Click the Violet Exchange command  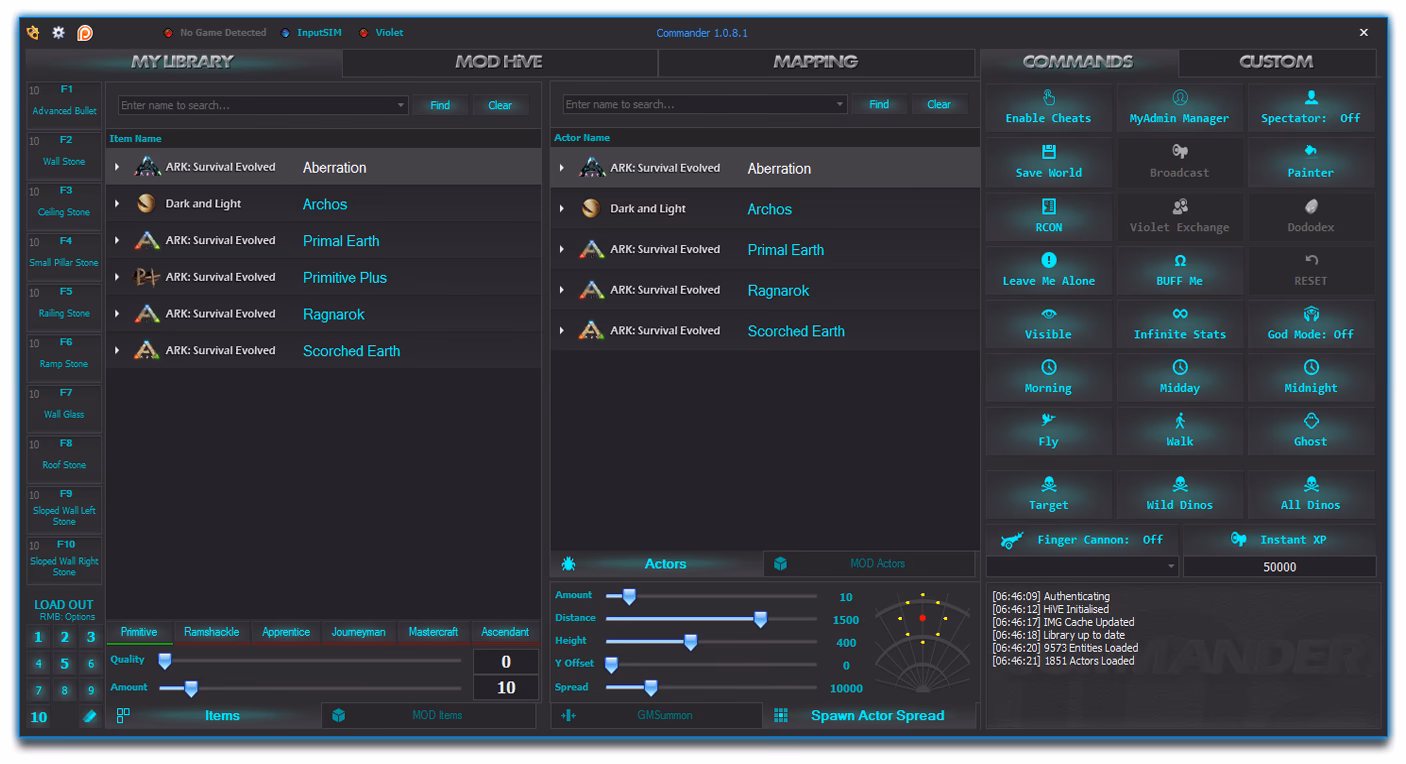(1179, 216)
